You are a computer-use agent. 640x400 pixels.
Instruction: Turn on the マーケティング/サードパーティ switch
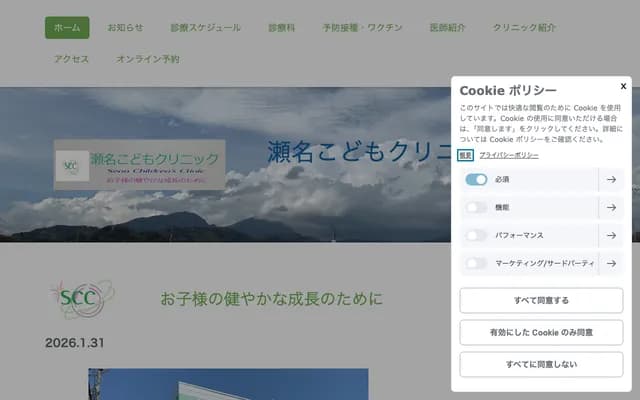476,264
